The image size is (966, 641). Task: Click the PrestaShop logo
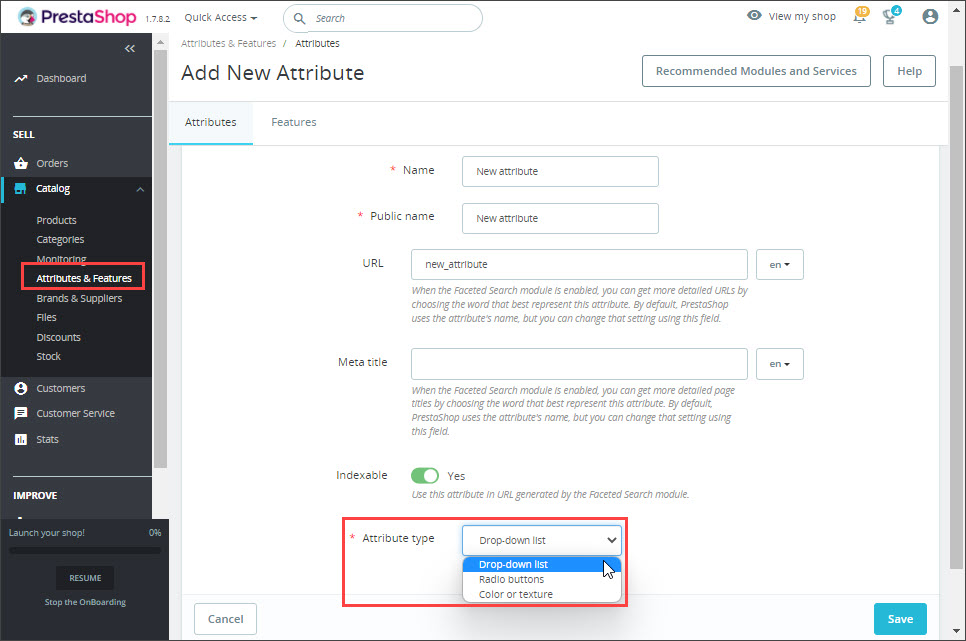tap(77, 17)
